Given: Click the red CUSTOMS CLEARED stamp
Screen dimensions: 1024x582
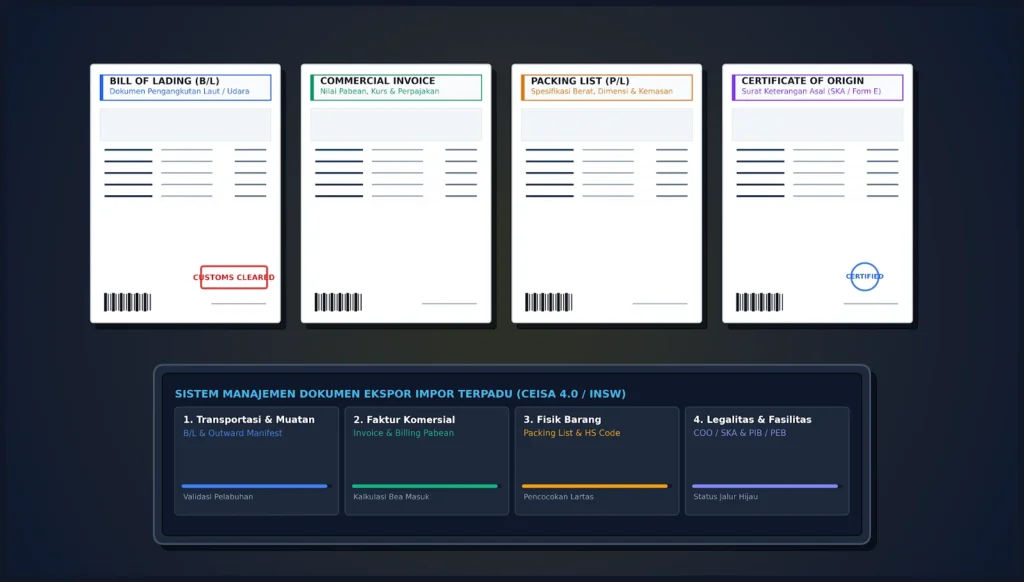Looking at the screenshot, I should 234,277.
